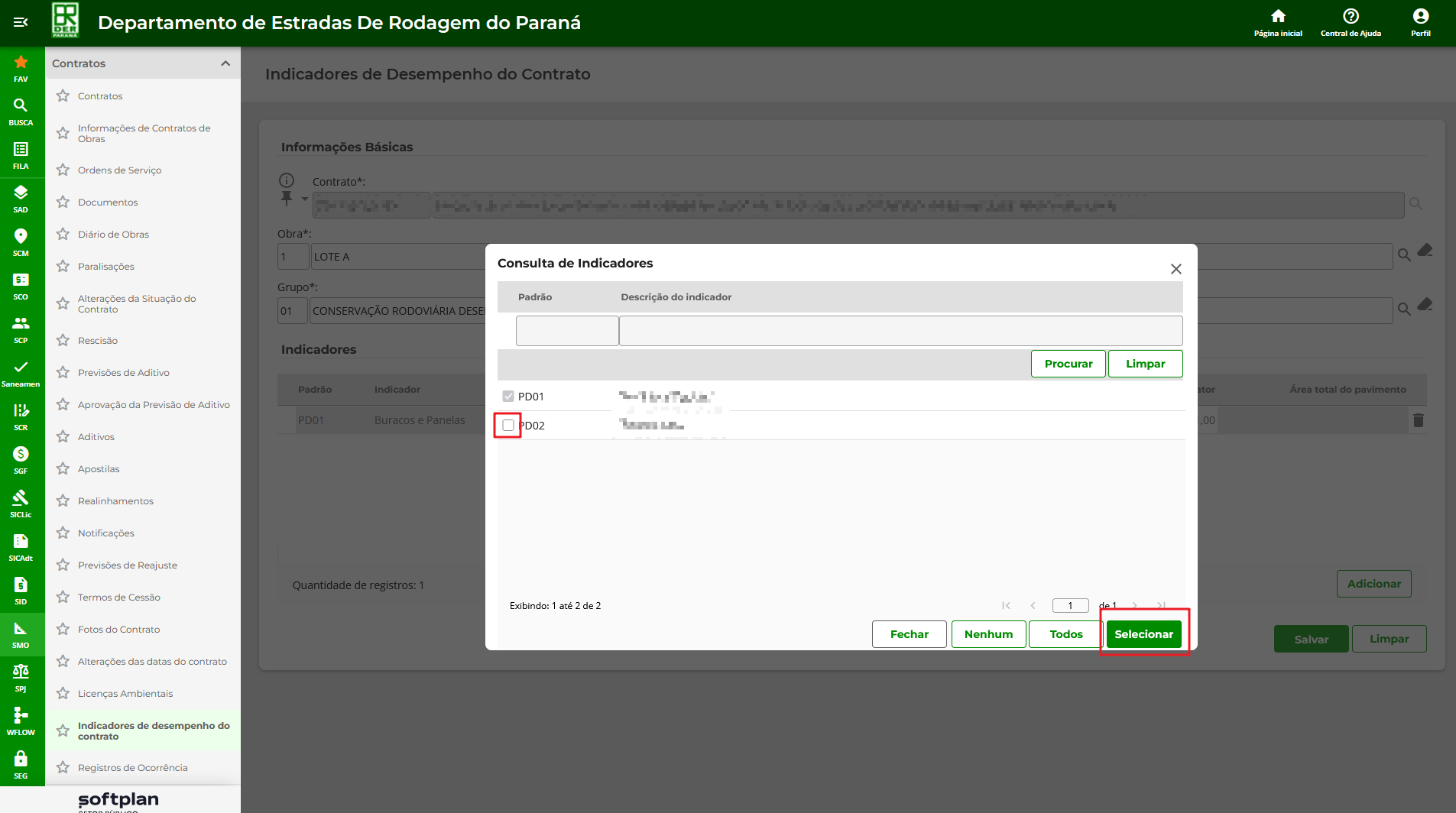The height and width of the screenshot is (813, 1456).
Task: Open Ordens de Serviço menu item
Action: click(119, 170)
